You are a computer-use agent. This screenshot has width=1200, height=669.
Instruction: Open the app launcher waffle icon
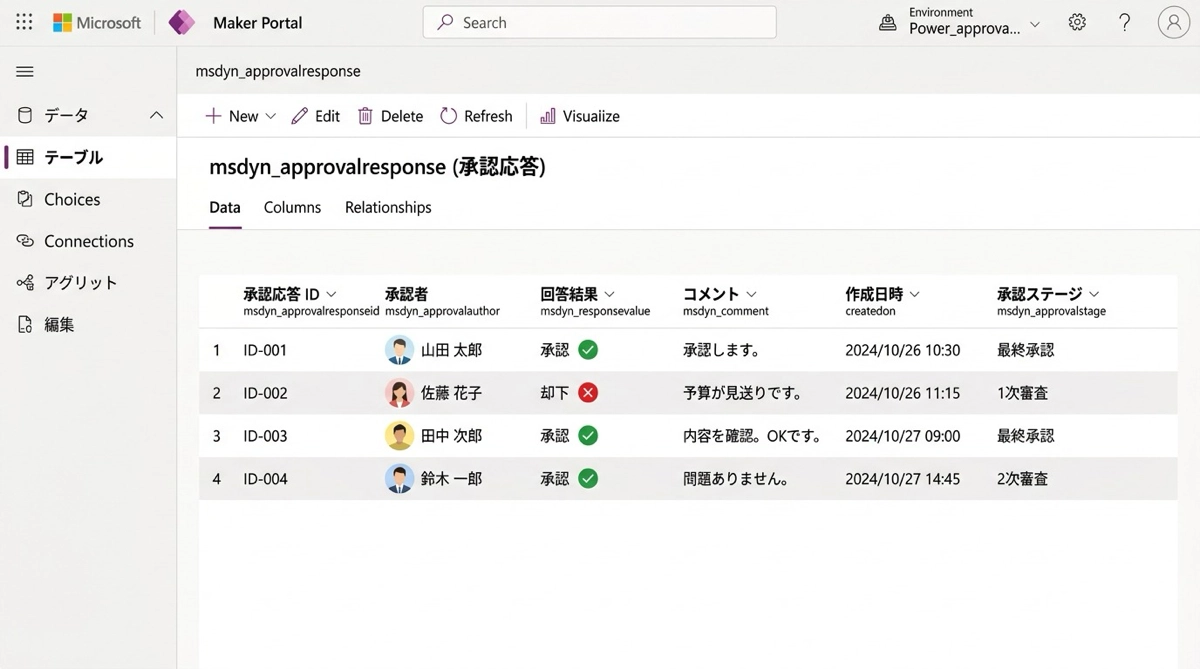[24, 22]
